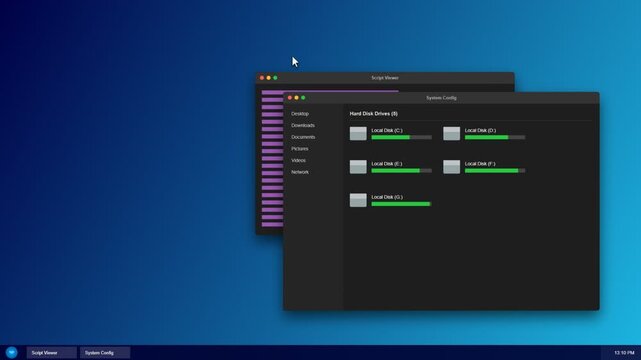Open Local Disk (F:) drive icon
Viewport: 641px width, 360px height.
coord(451,167)
